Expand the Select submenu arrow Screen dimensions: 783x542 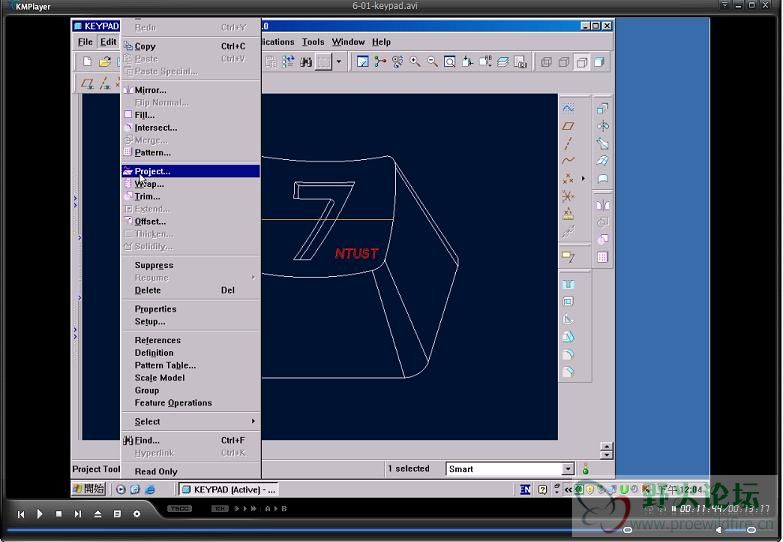coord(253,421)
